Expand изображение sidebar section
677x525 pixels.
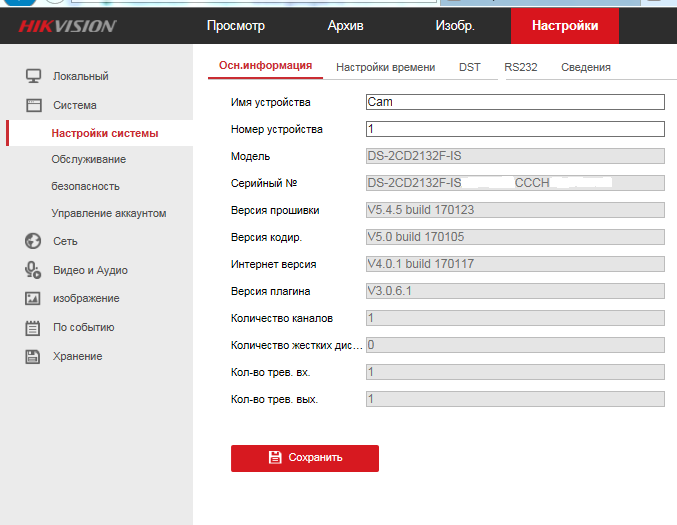[x=86, y=298]
